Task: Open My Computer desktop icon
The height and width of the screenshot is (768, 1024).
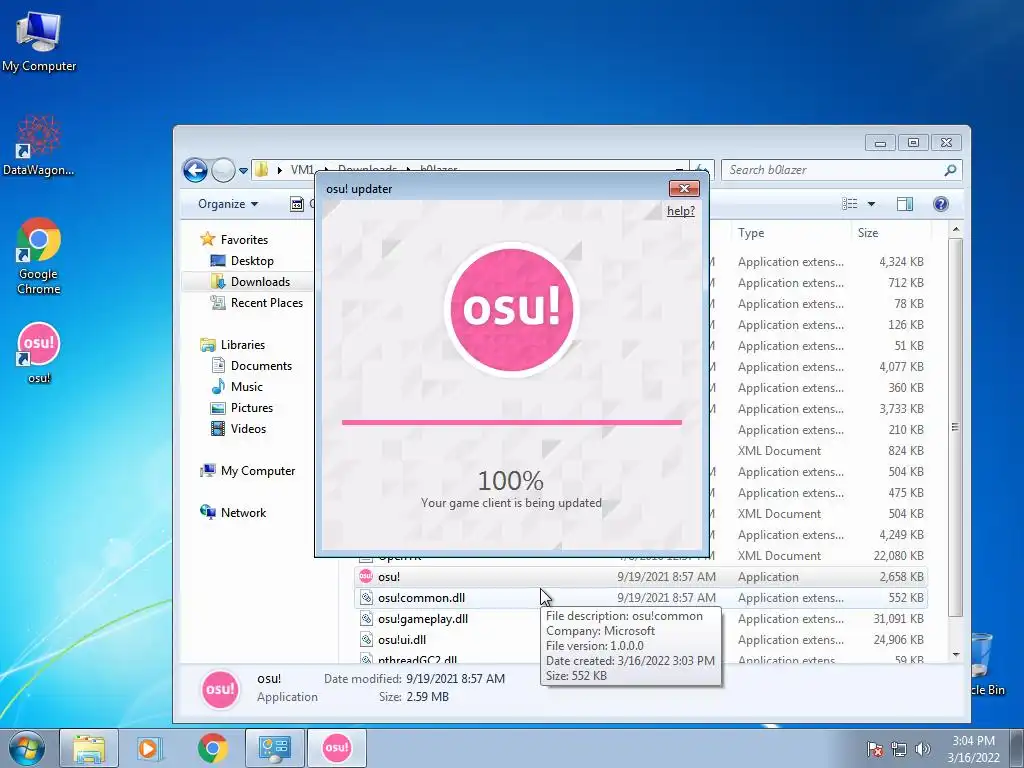Action: 39,42
